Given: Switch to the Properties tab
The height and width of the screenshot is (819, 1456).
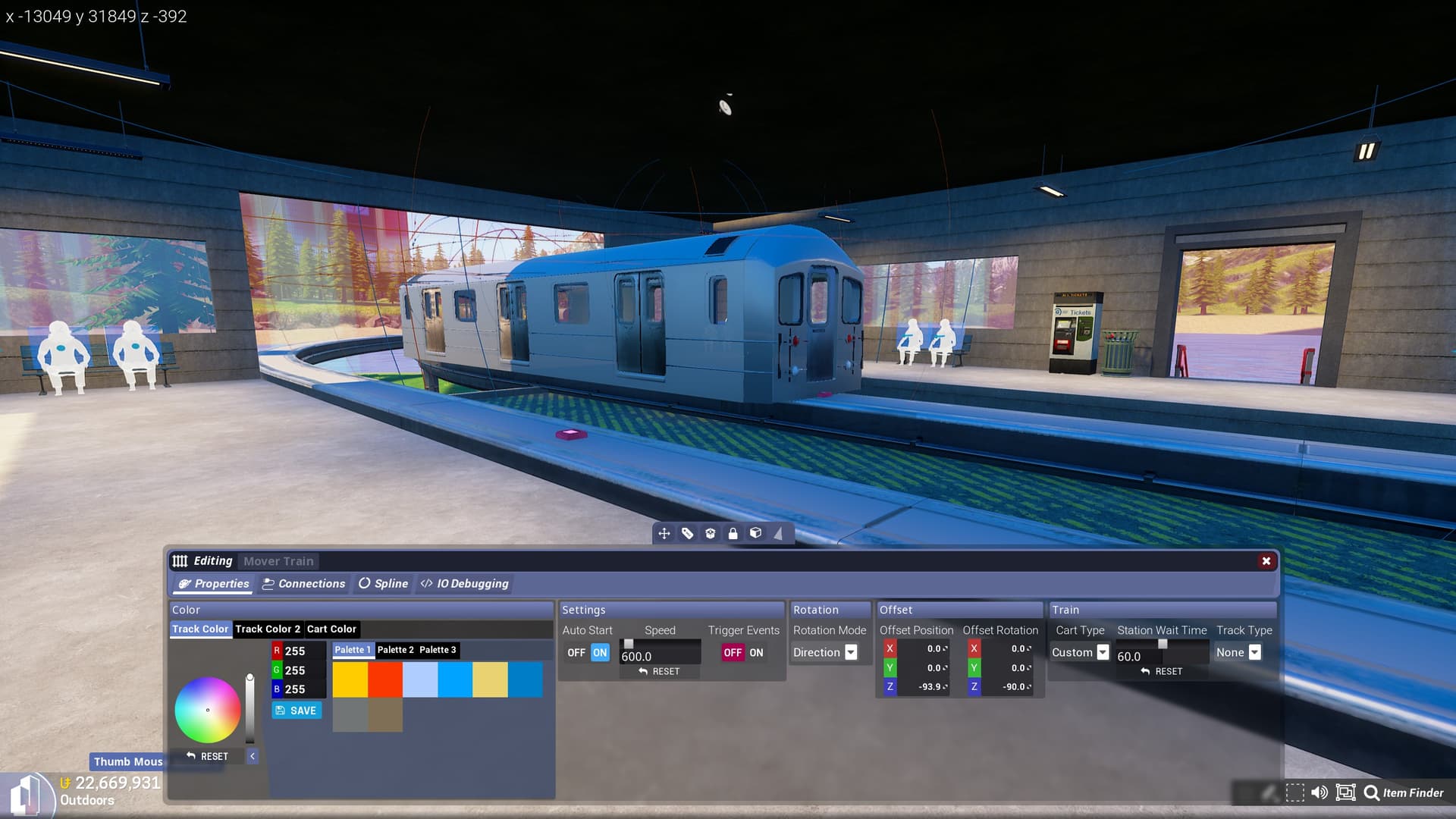Looking at the screenshot, I should pyautogui.click(x=214, y=584).
